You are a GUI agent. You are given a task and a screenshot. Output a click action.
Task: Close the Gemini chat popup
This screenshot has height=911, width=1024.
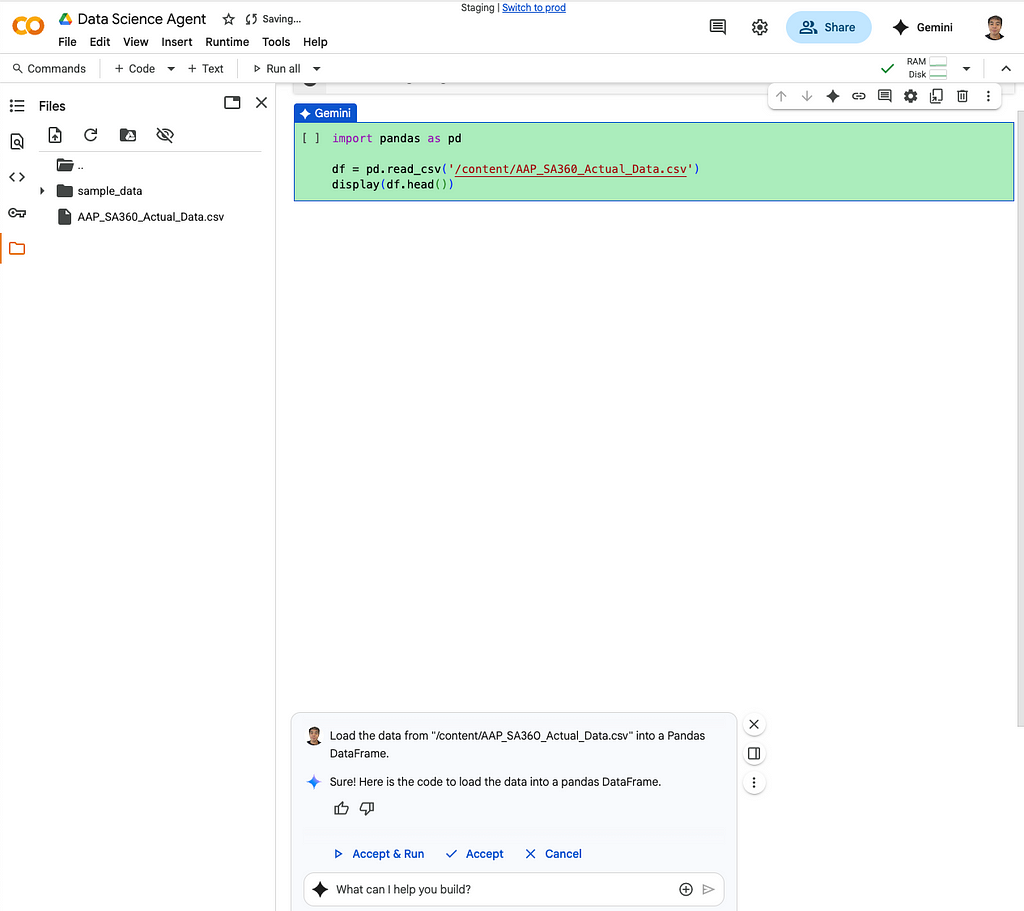point(754,724)
